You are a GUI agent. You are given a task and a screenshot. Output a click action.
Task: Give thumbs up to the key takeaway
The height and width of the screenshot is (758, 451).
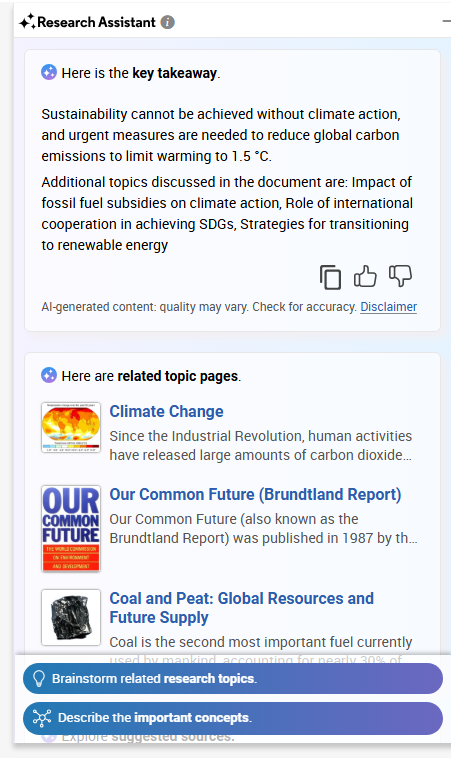pyautogui.click(x=365, y=277)
